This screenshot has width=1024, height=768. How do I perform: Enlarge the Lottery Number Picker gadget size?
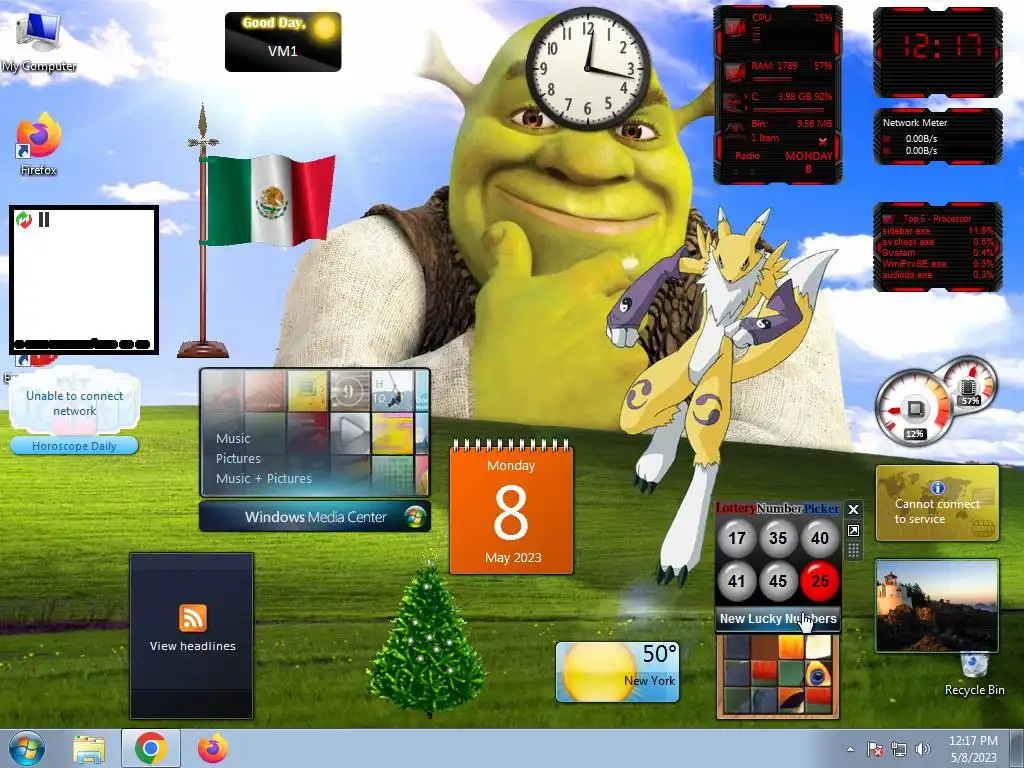853,530
